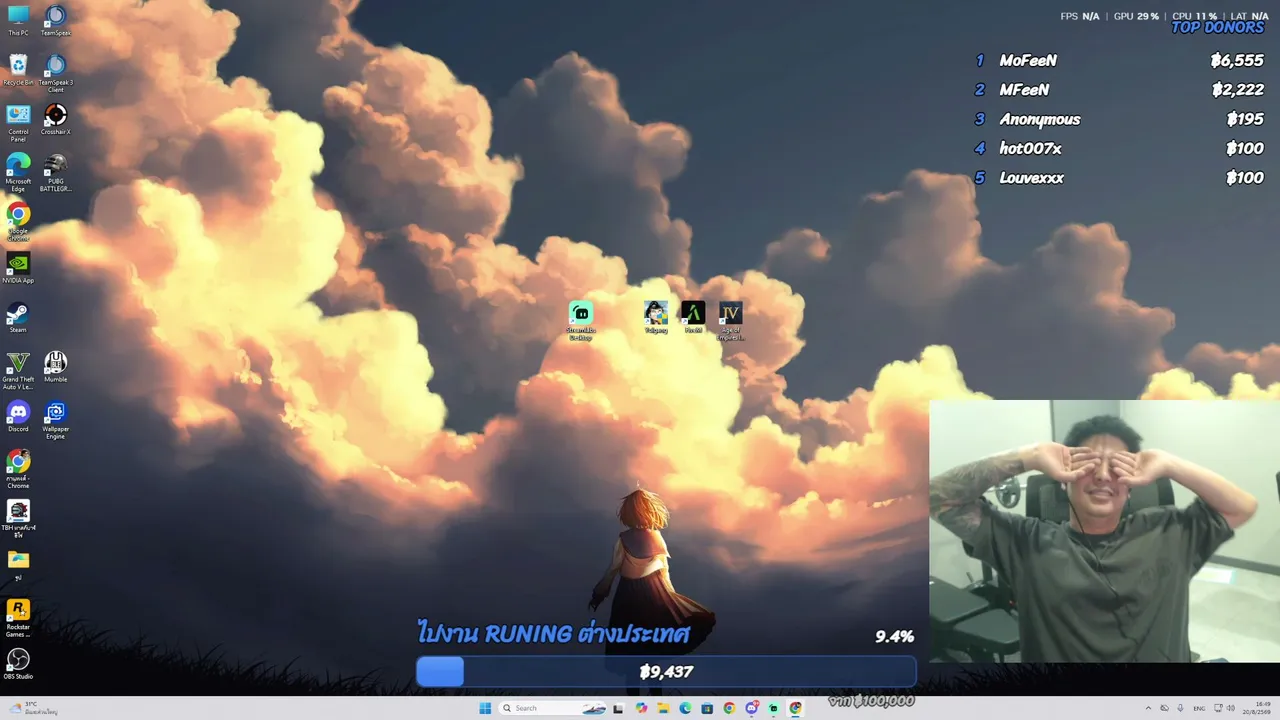Viewport: 1280px width, 720px height.
Task: Open Microsoft Edge in the taskbar
Action: click(x=685, y=708)
